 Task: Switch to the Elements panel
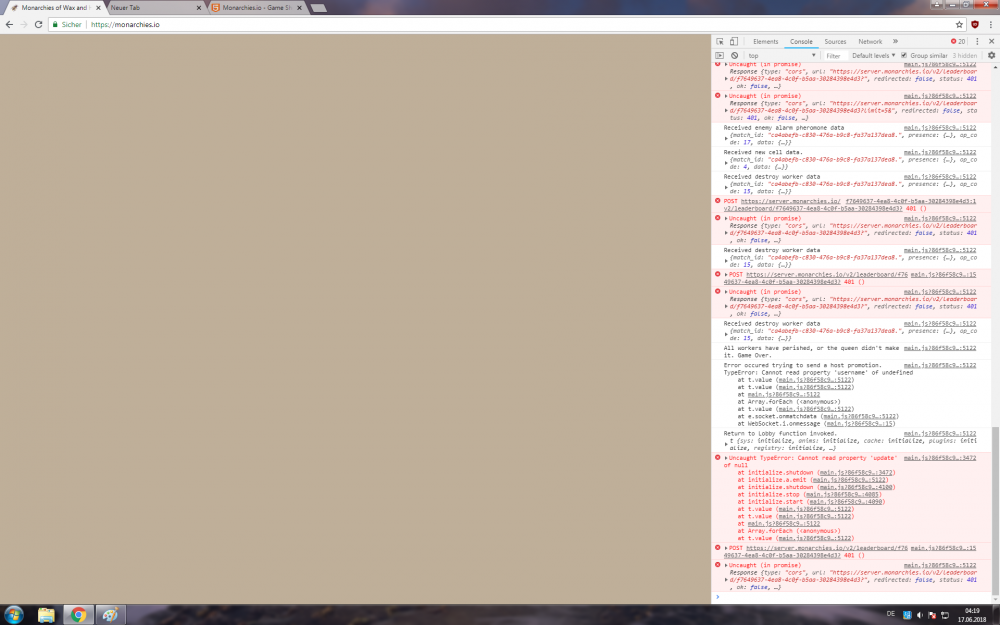tap(765, 41)
